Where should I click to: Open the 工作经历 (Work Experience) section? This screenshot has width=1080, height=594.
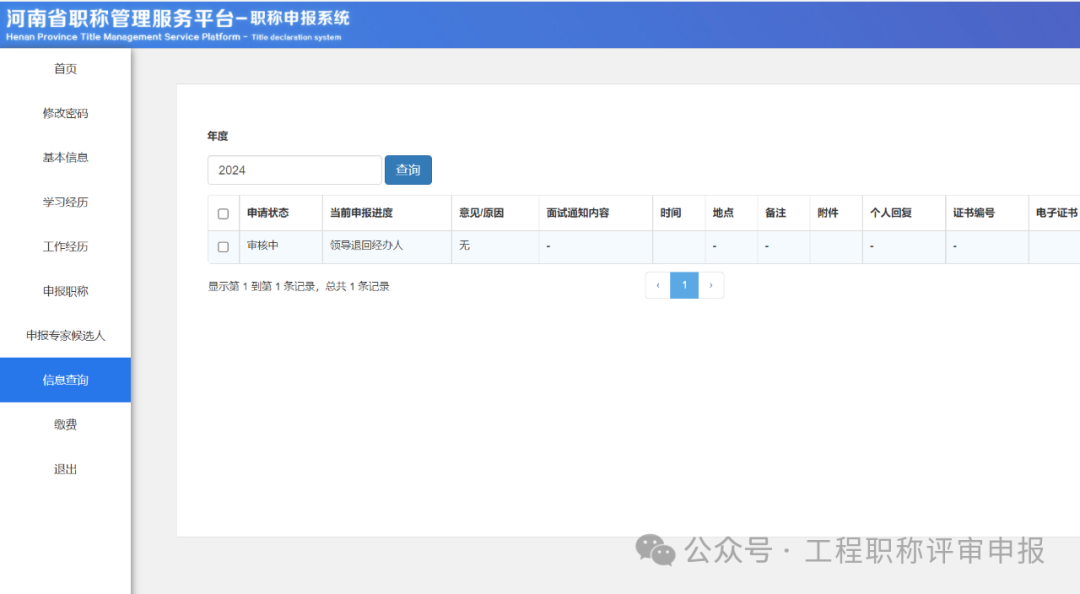[66, 246]
